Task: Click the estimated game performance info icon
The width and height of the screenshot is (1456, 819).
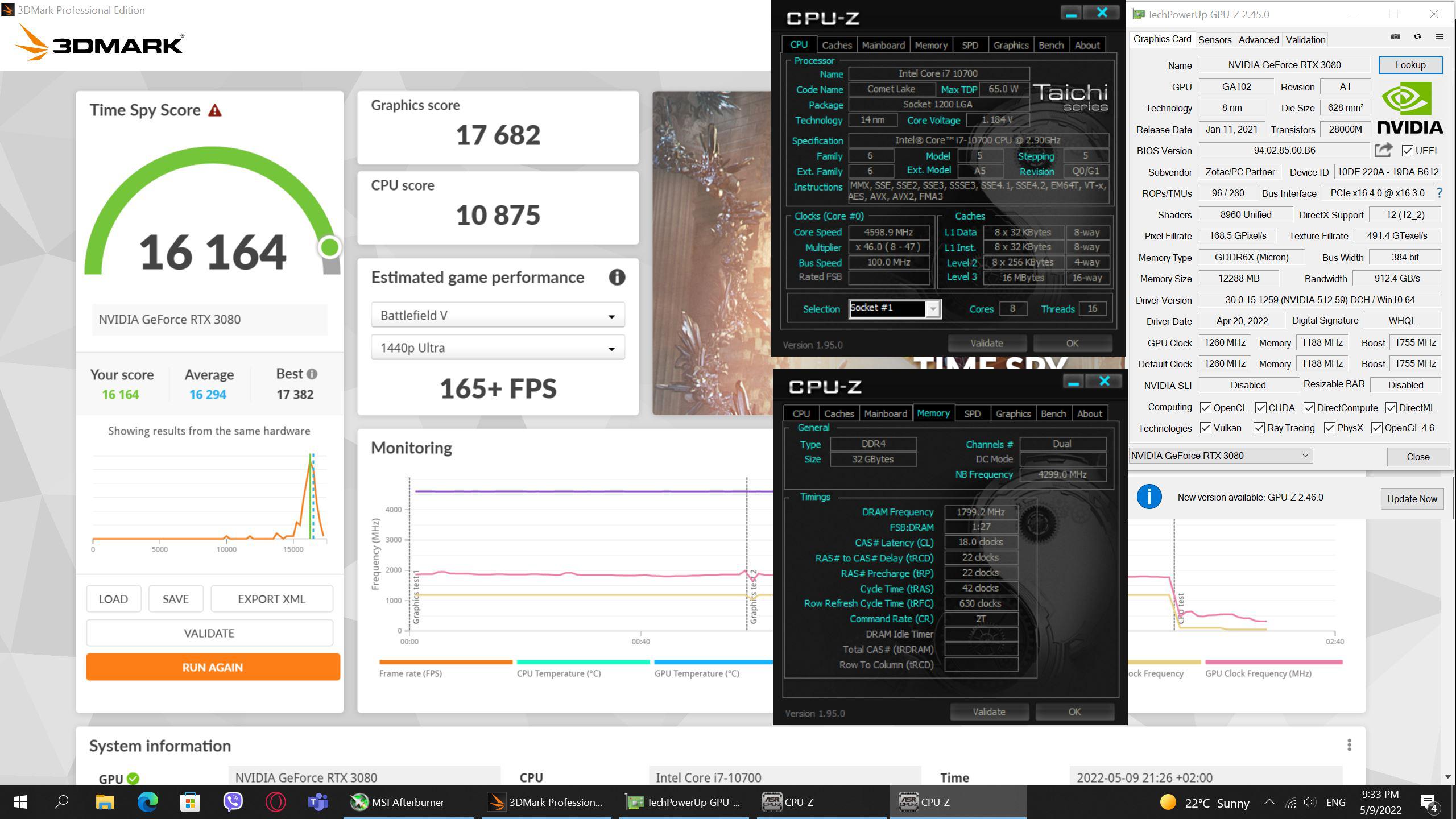Action: pos(617,278)
